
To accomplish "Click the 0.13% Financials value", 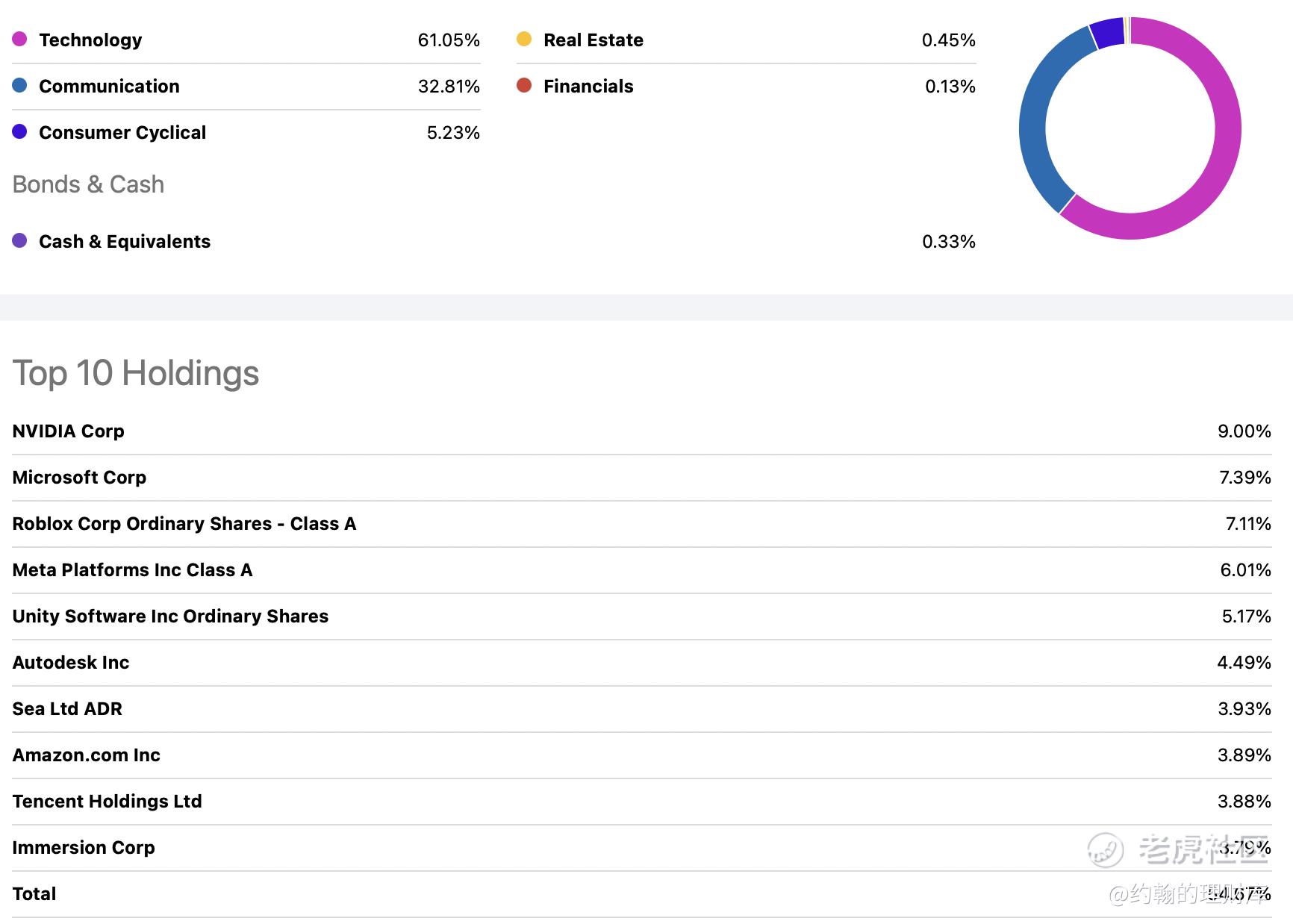I will (950, 86).
